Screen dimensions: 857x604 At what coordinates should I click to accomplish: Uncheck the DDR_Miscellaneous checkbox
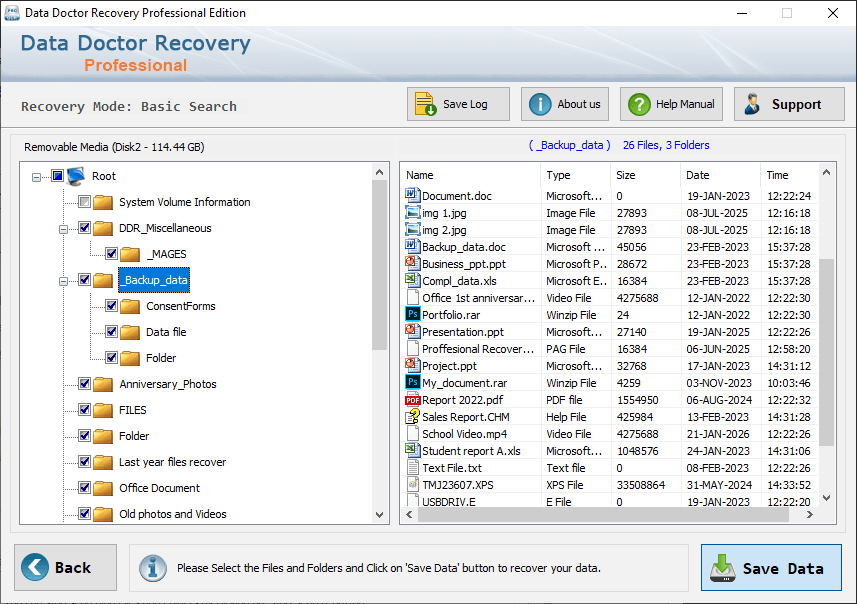pos(84,227)
